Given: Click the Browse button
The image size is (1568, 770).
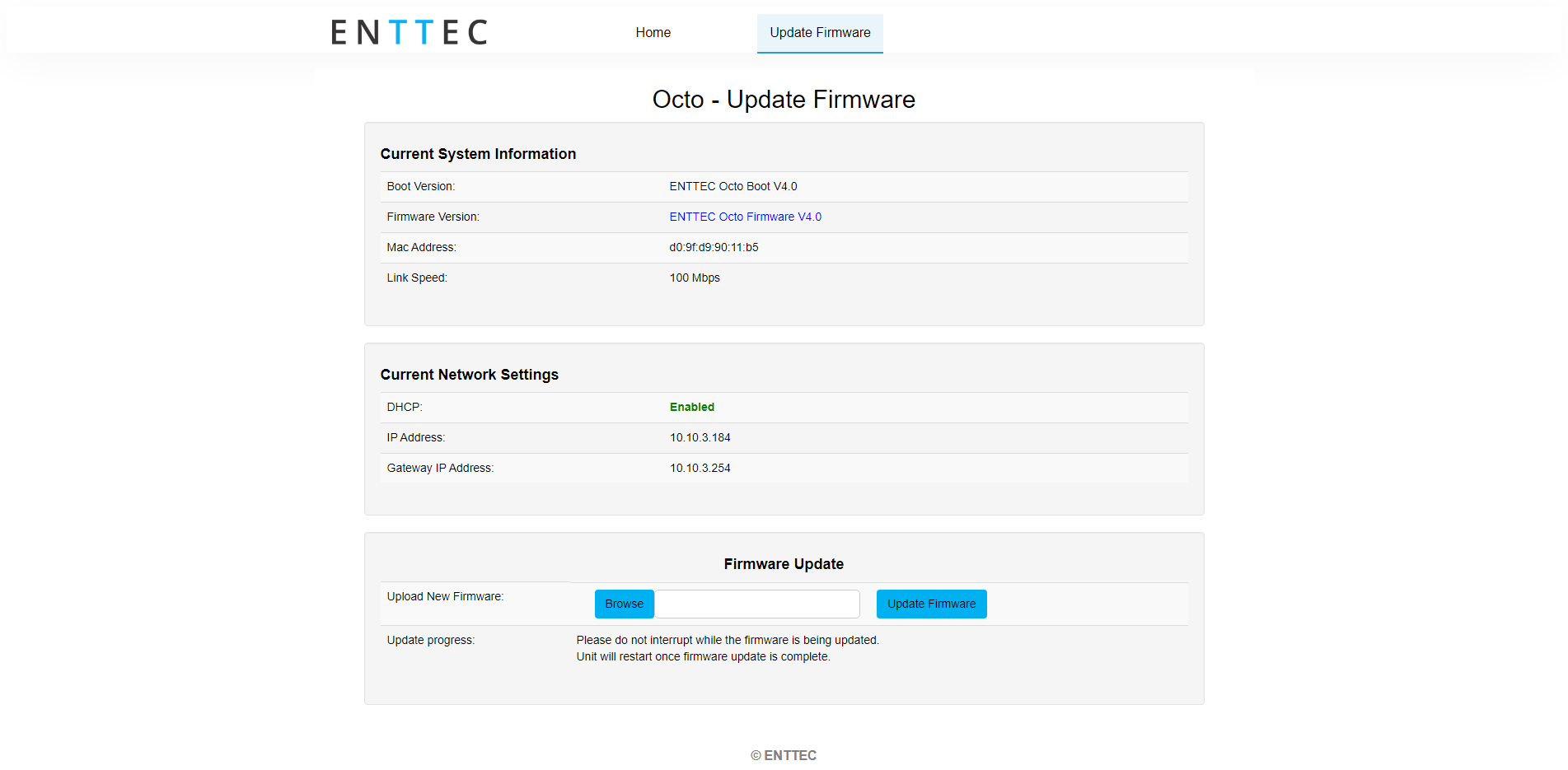Looking at the screenshot, I should pyautogui.click(x=625, y=604).
